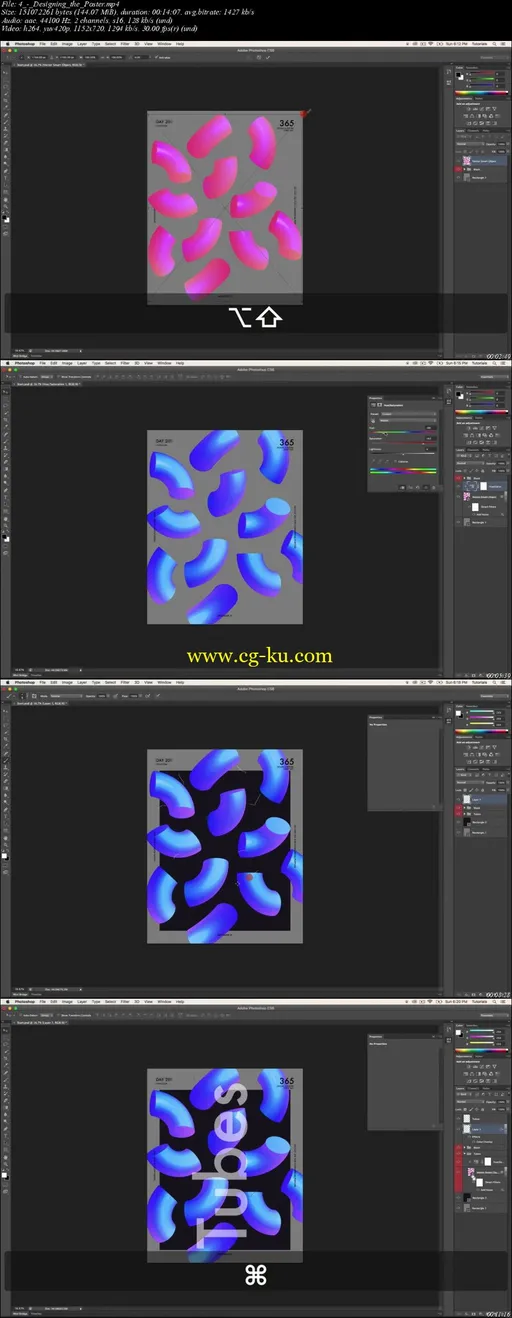This screenshot has height=1318, width=512.
Task: Switch to Swatches tab in black-background frame
Action: pyautogui.click(x=472, y=706)
